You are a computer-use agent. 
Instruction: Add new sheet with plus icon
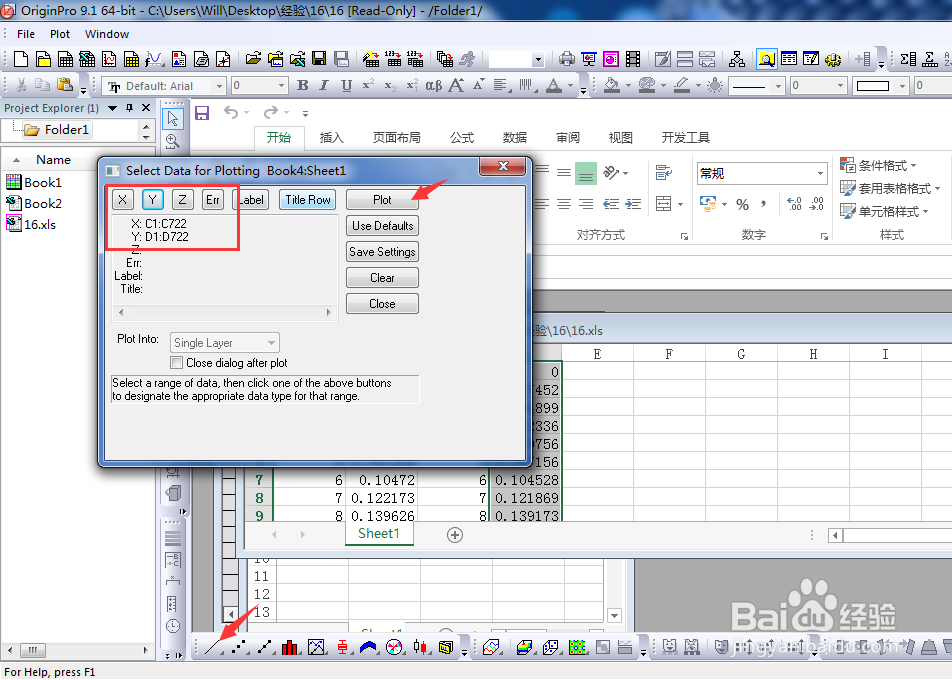click(x=455, y=535)
